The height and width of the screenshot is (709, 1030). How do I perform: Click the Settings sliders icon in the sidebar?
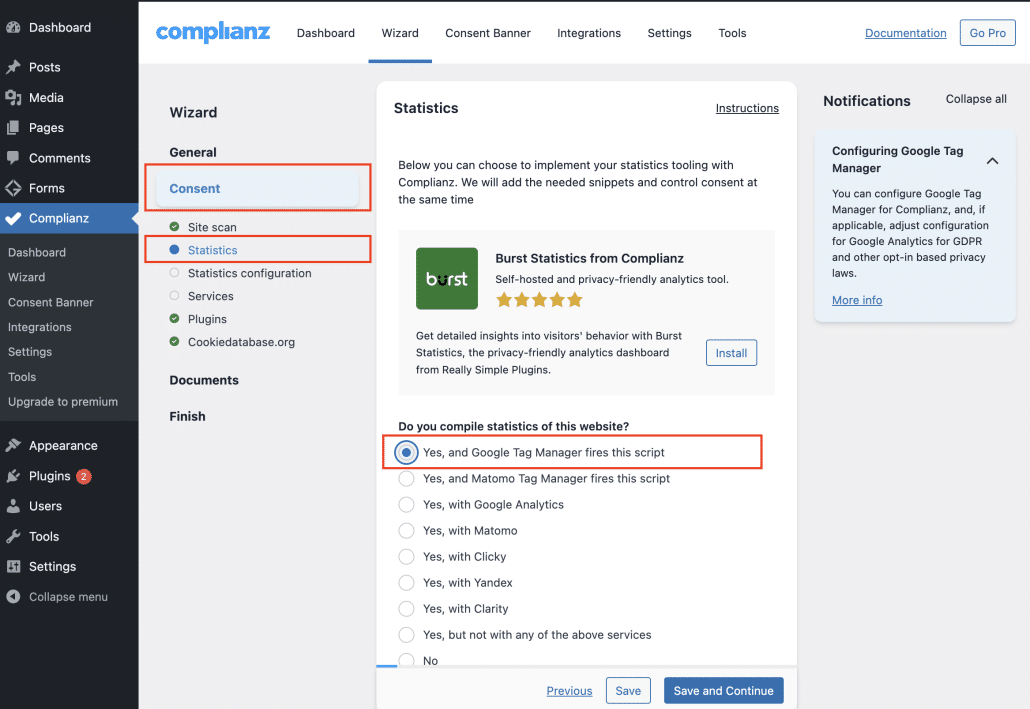[13, 566]
